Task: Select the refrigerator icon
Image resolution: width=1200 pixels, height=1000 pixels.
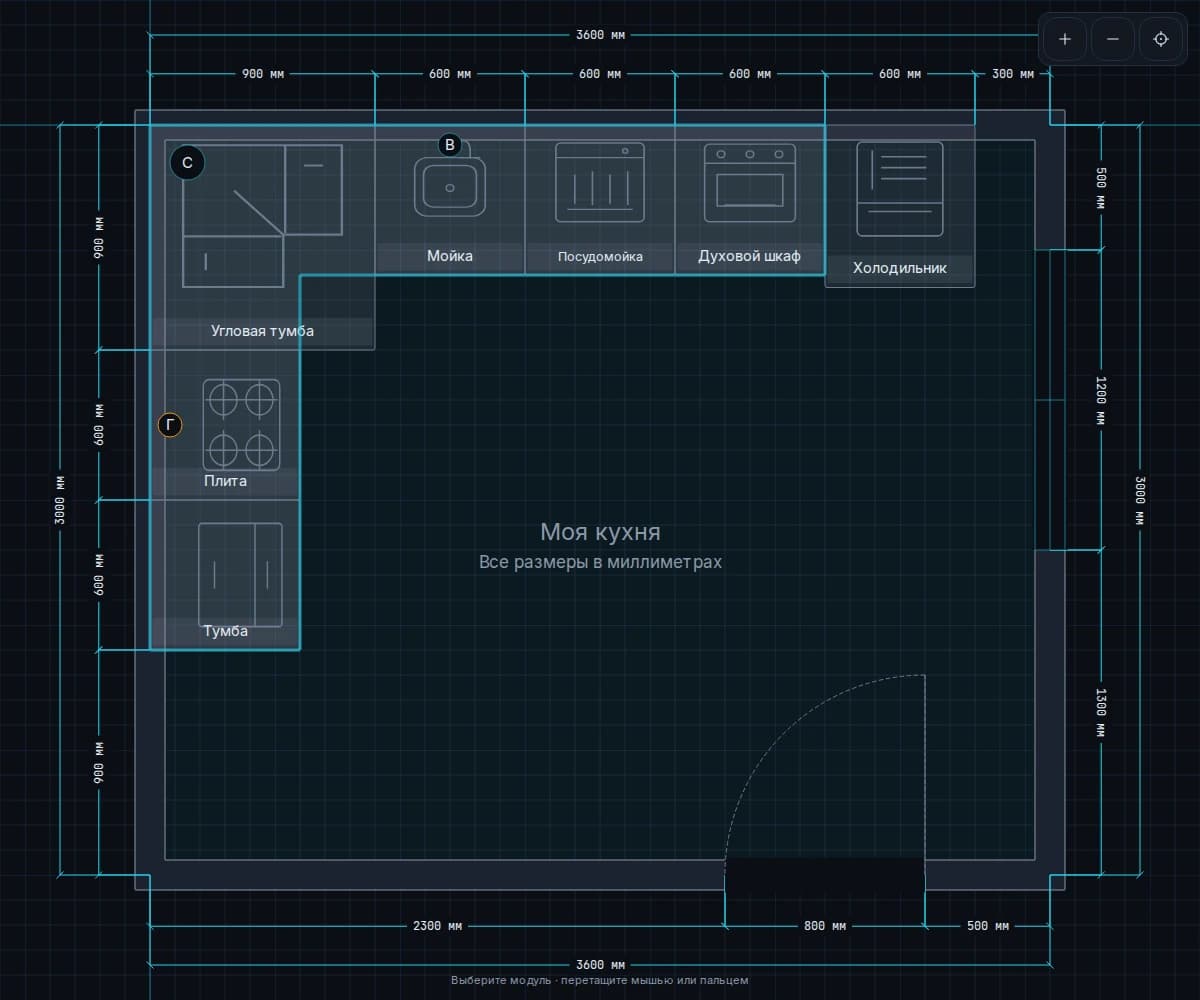Action: [x=900, y=189]
